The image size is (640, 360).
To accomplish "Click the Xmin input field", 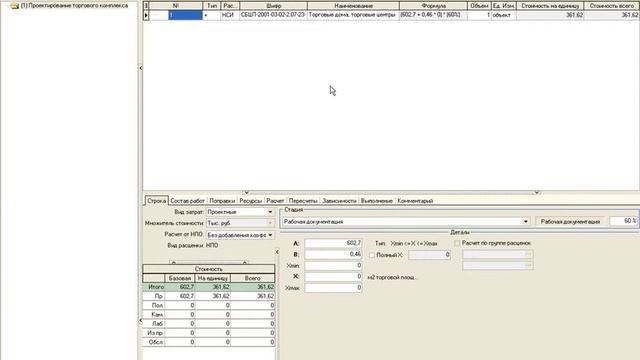I will click(333, 265).
